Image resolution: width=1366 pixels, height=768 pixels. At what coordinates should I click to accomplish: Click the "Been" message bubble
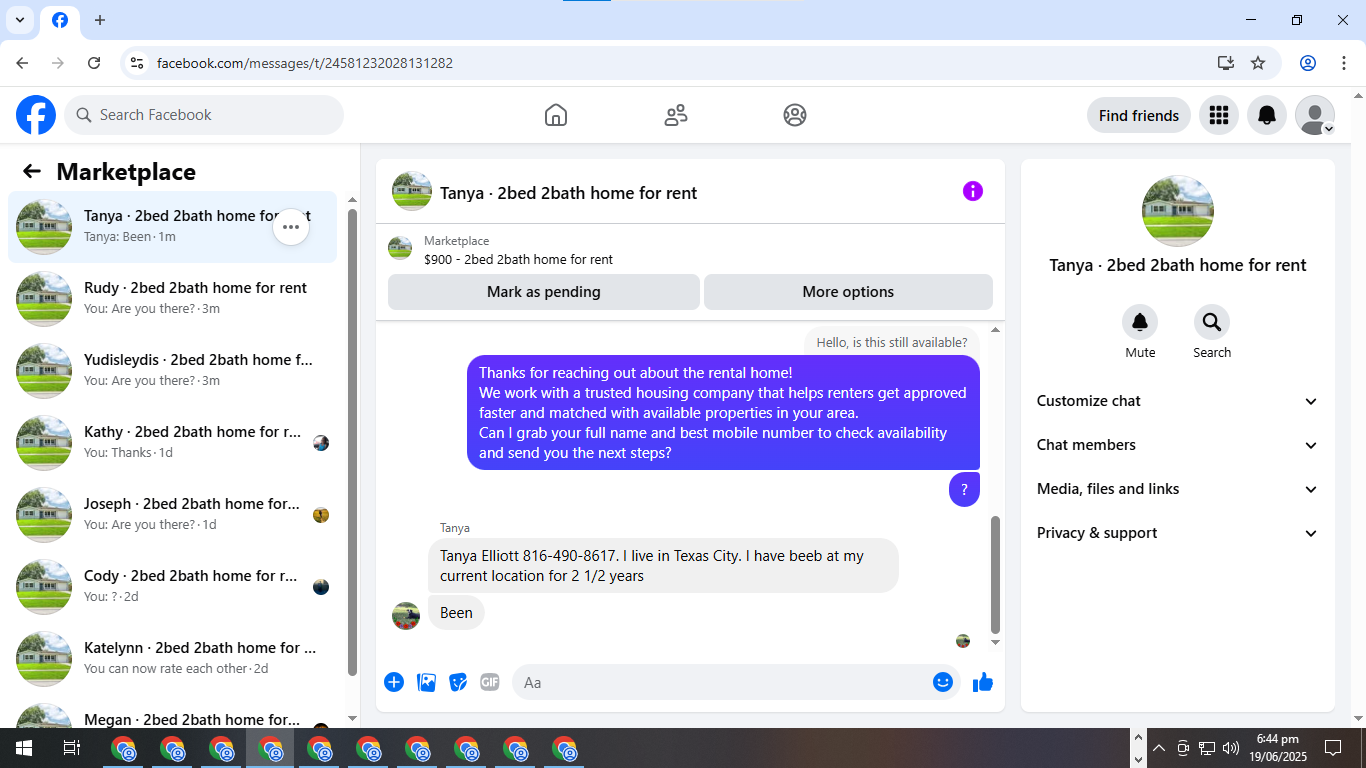[x=456, y=613]
